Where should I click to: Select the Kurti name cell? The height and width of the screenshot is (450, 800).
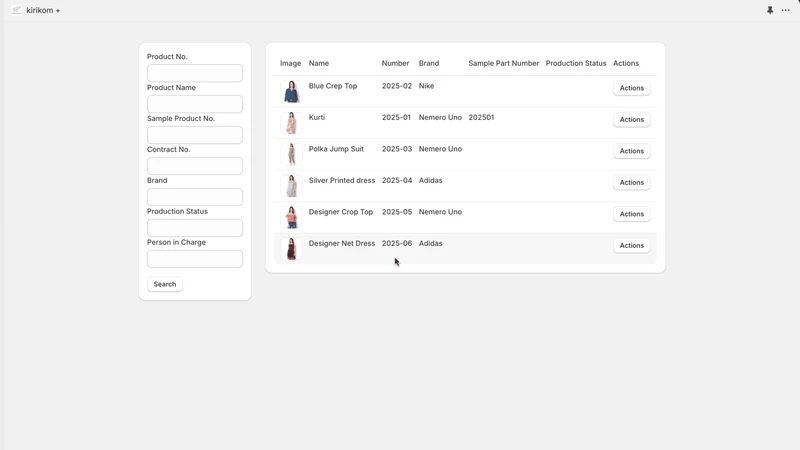click(317, 117)
